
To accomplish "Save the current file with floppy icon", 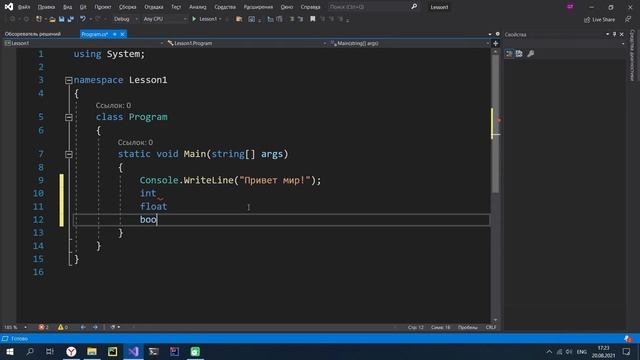I will [61, 19].
